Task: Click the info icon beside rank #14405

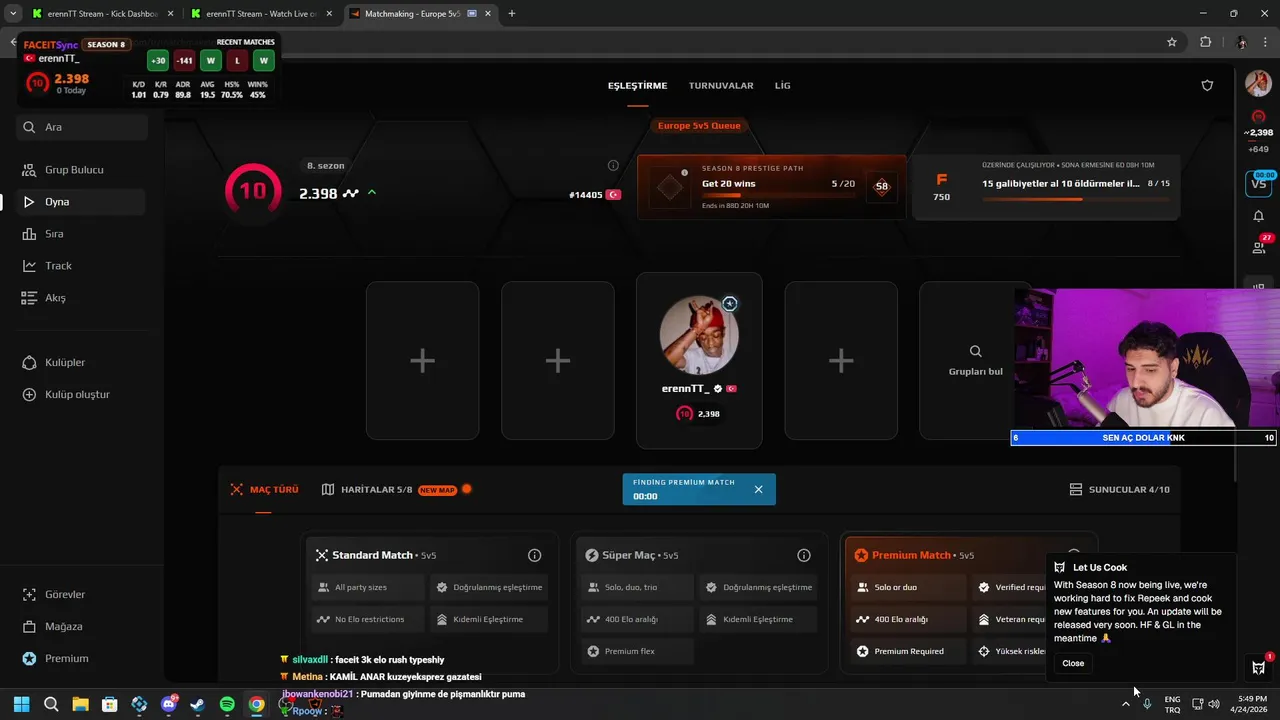Action: (x=613, y=166)
